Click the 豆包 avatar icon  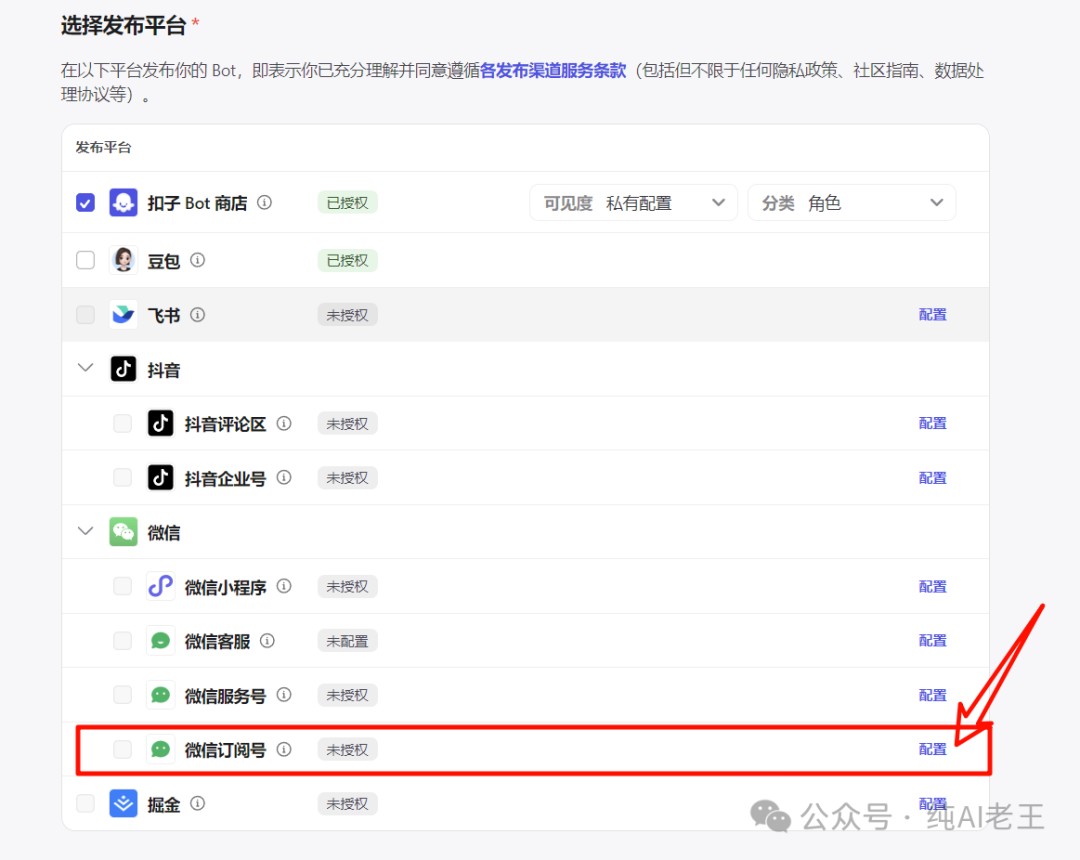click(x=123, y=260)
